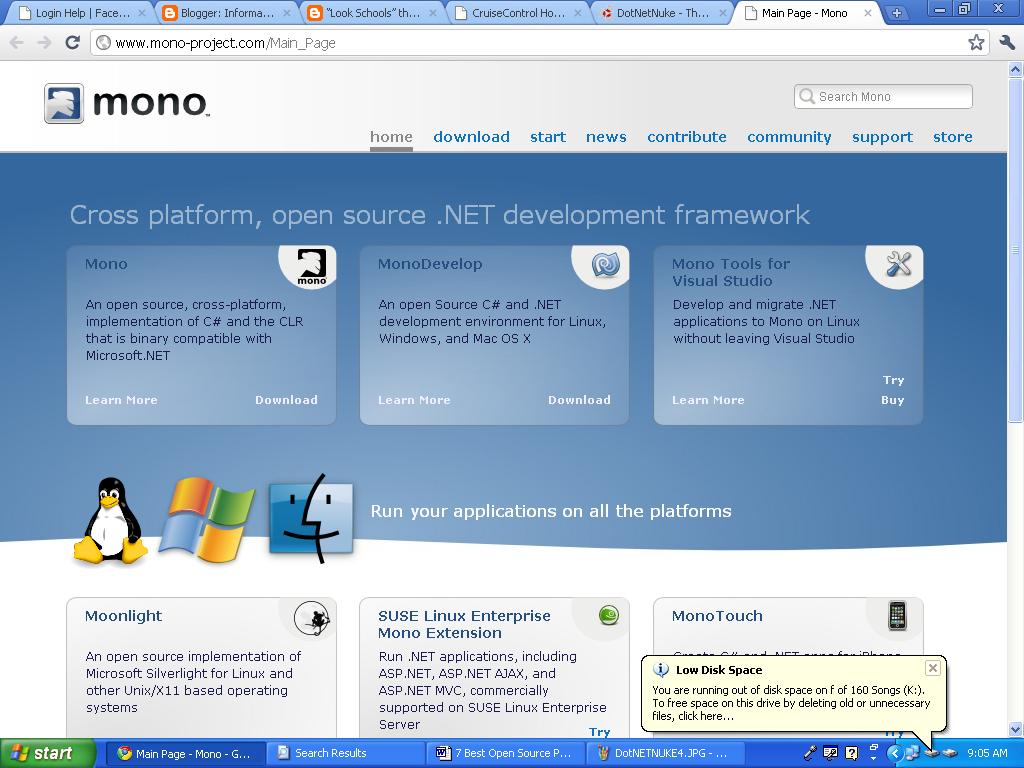The width and height of the screenshot is (1024, 768).
Task: Click the magnifier icon in Search Mono
Action: pos(807,97)
